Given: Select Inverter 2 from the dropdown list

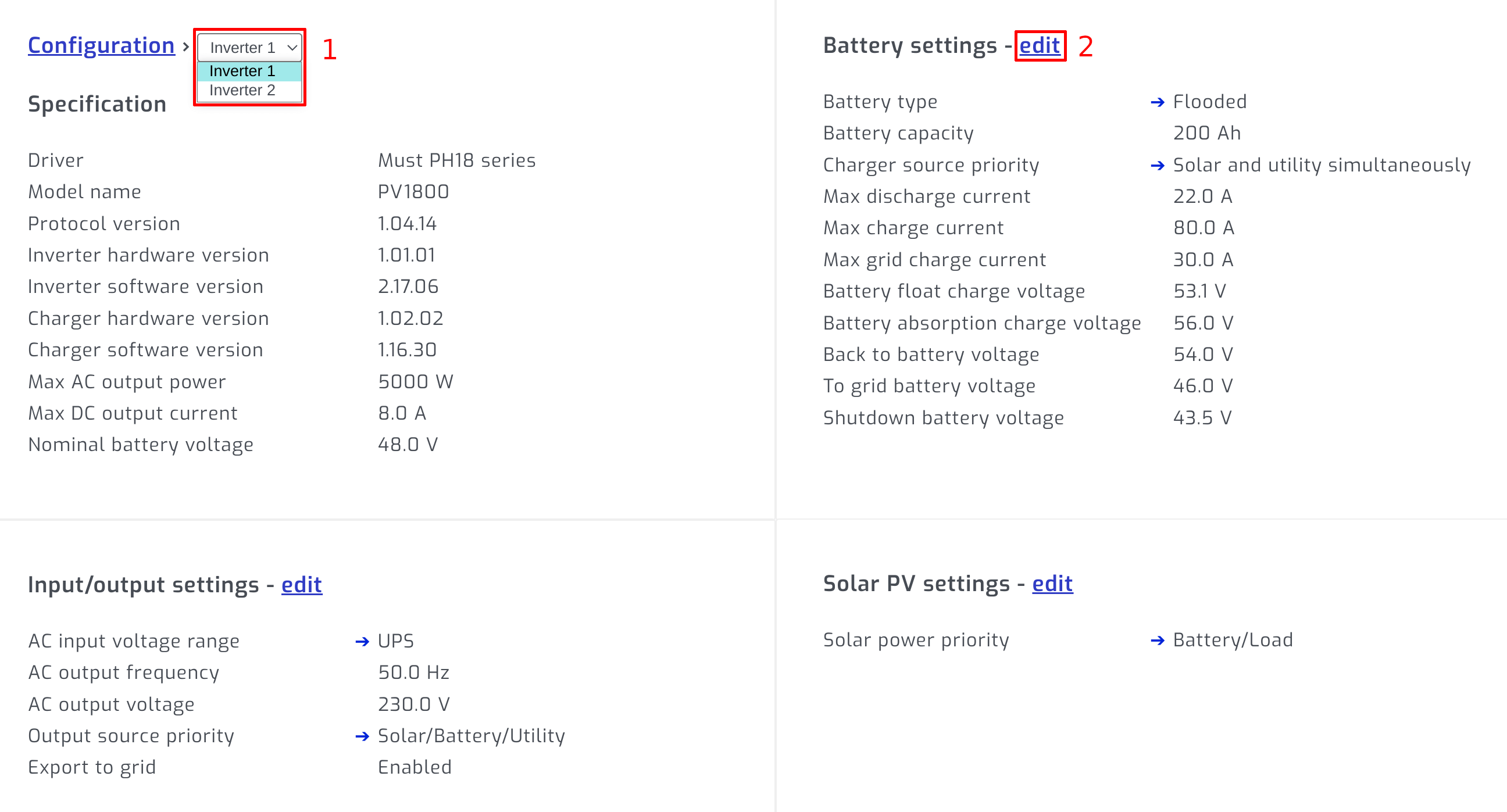Looking at the screenshot, I should tap(242, 90).
